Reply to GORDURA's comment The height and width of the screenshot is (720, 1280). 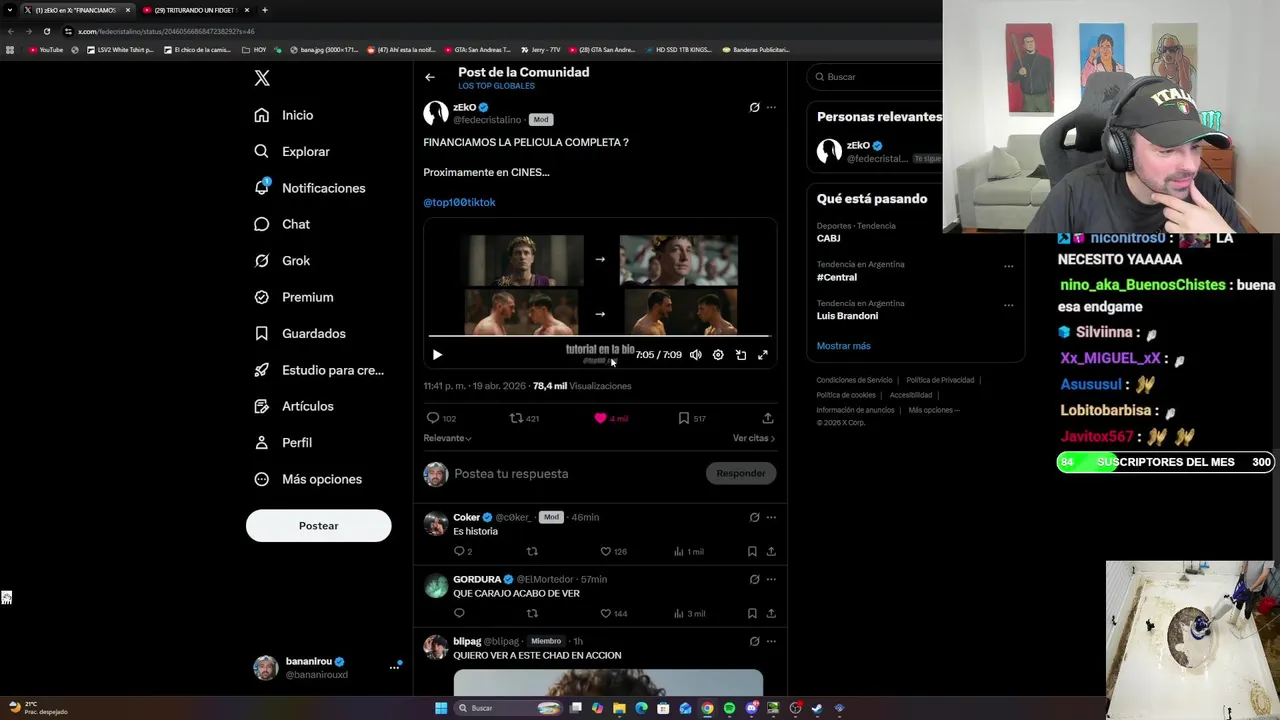point(459,613)
